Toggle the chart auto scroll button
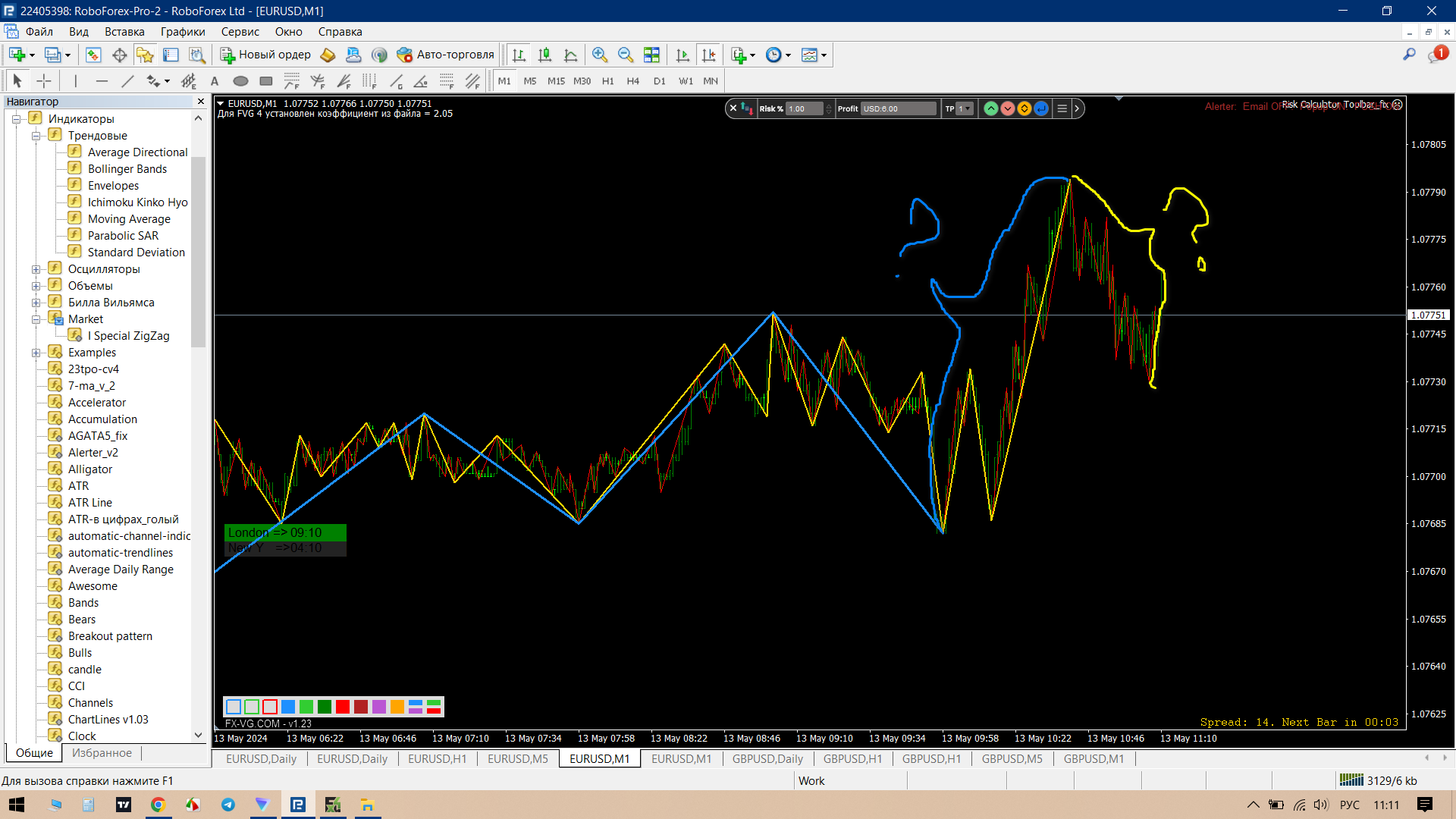 682,55
